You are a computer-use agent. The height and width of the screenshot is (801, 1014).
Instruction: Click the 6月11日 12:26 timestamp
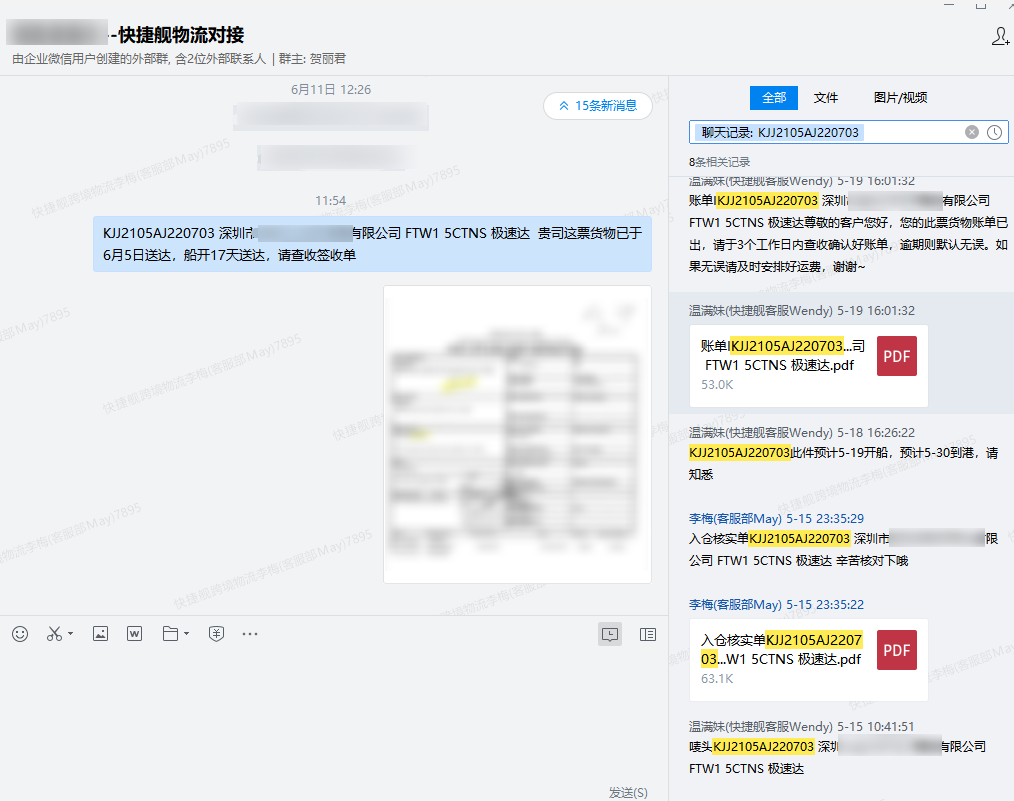pyautogui.click(x=330, y=89)
